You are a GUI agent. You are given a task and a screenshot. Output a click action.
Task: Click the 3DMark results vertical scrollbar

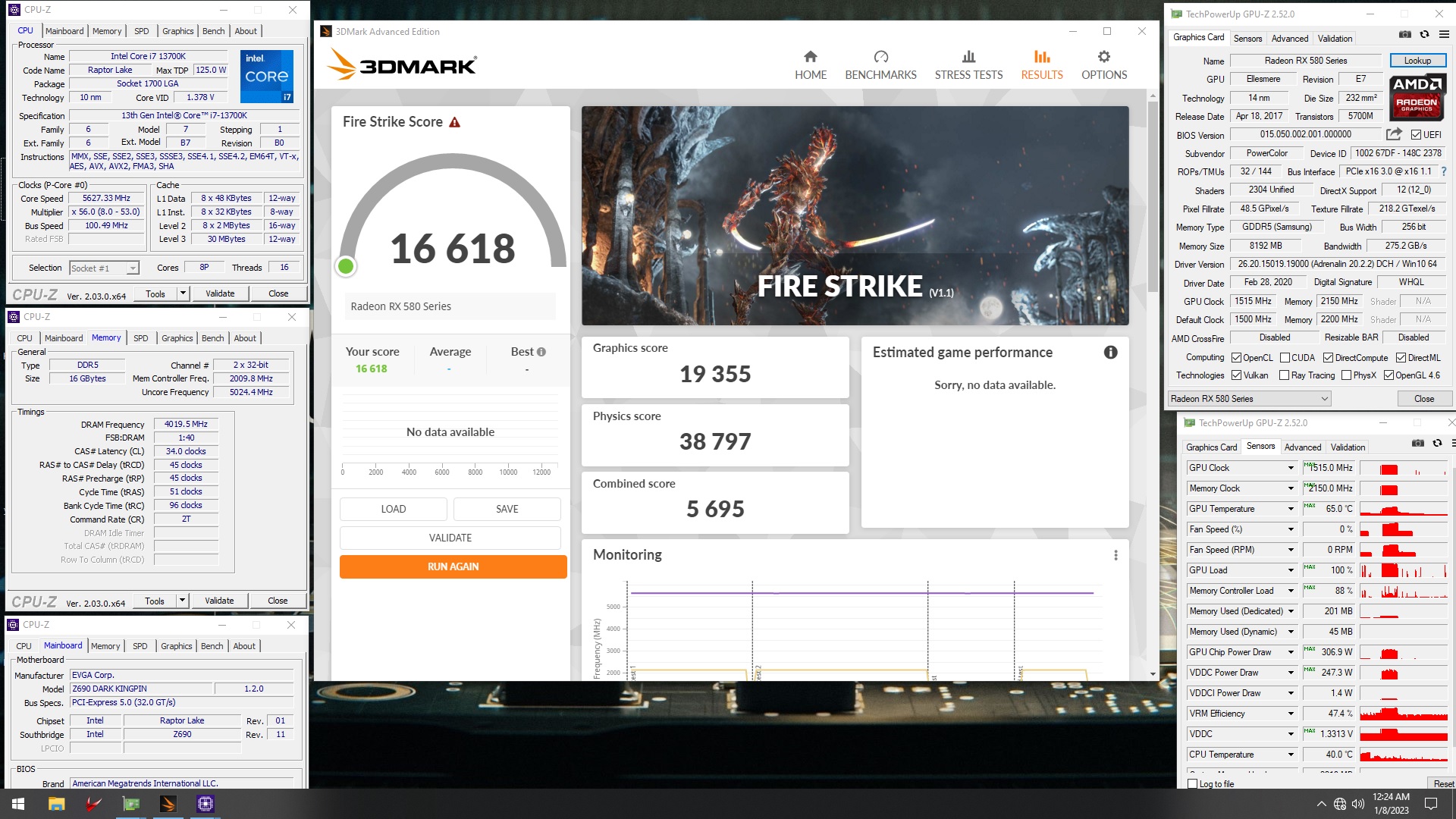click(1153, 197)
